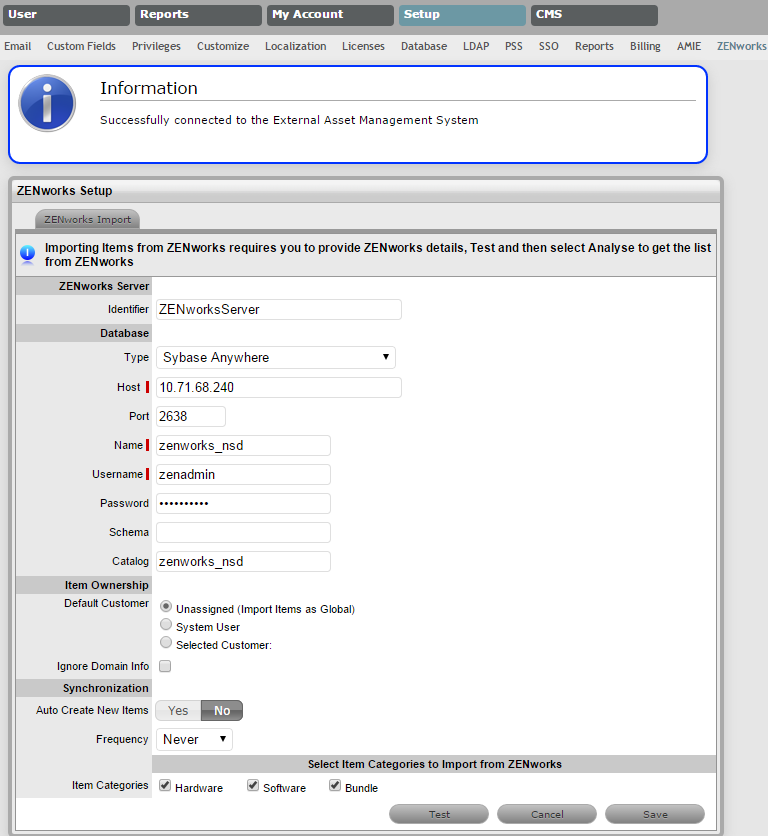This screenshot has width=769, height=836.
Task: Open the Customize submenu
Action: (223, 46)
